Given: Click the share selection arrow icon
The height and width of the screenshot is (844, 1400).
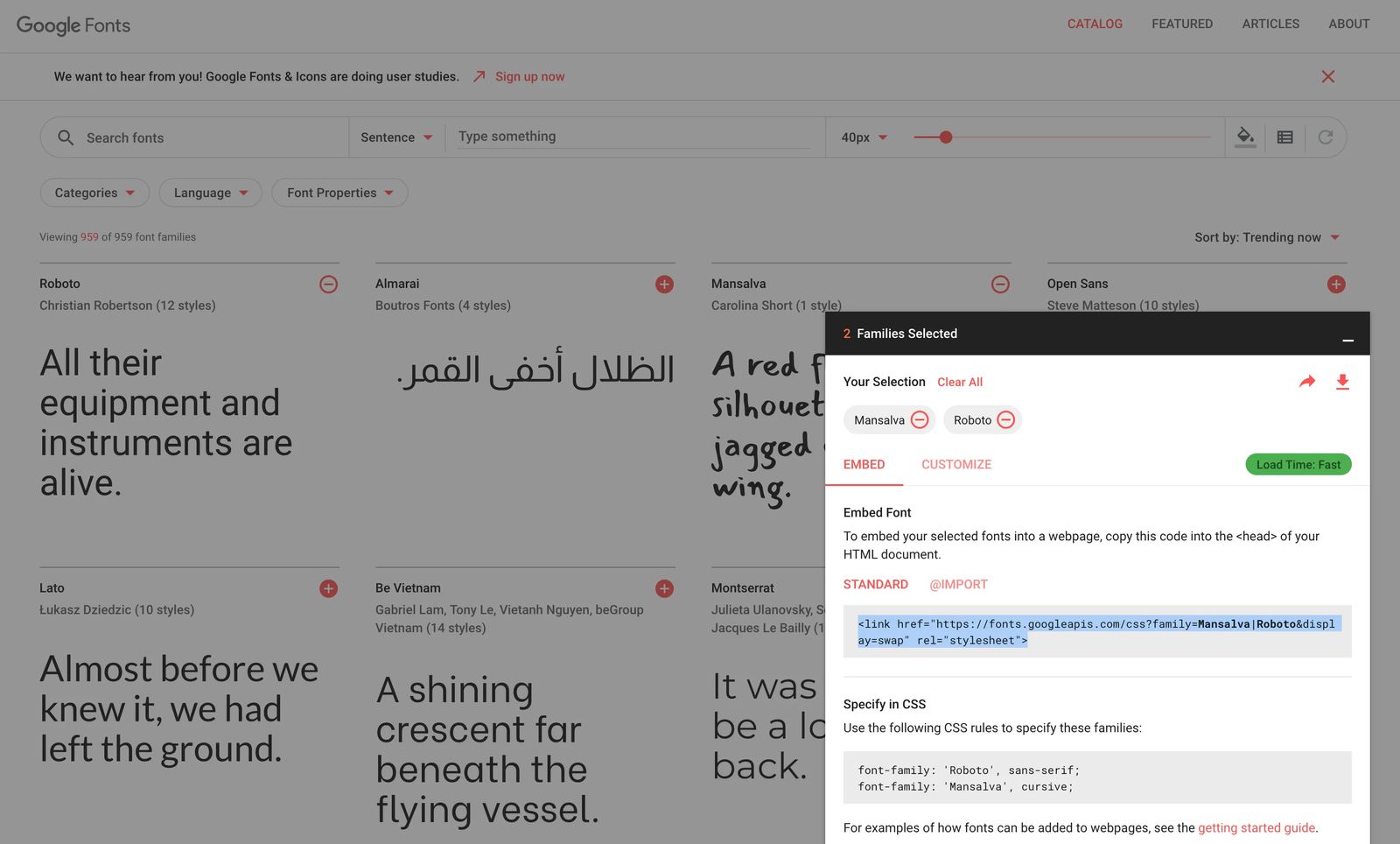Looking at the screenshot, I should click(x=1307, y=382).
